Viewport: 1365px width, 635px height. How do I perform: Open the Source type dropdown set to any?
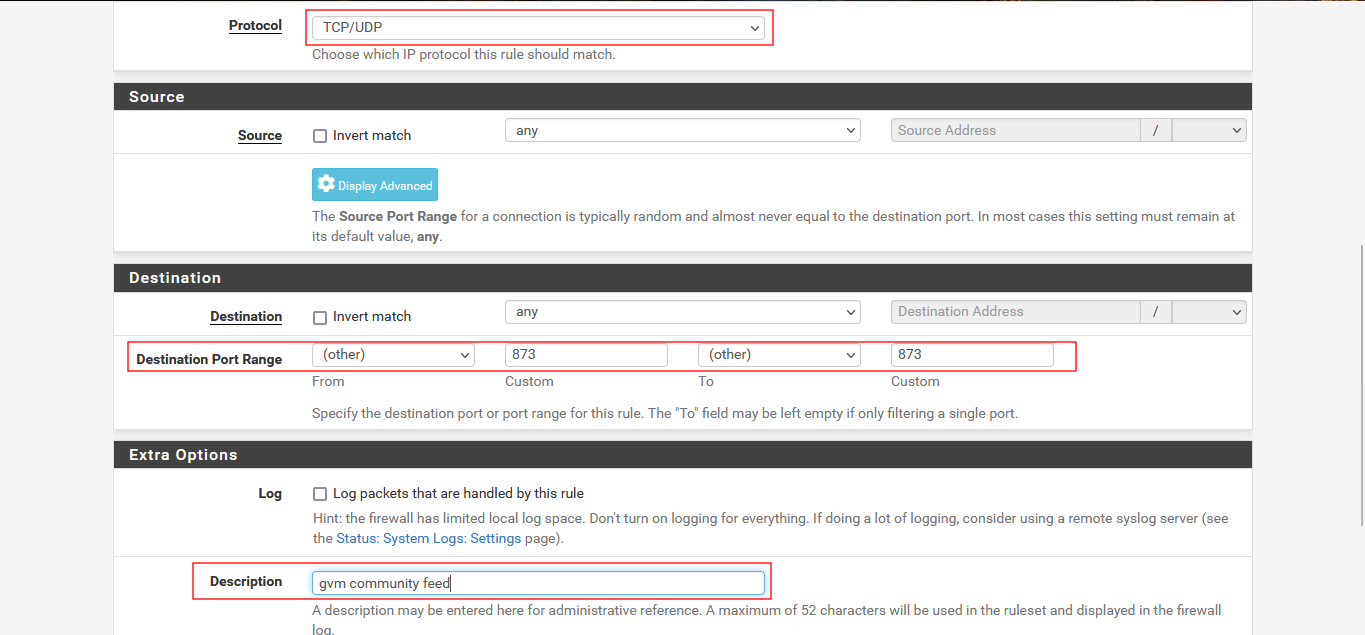point(682,131)
